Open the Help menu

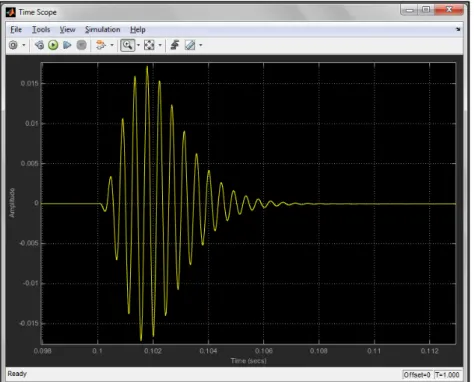pyautogui.click(x=138, y=30)
